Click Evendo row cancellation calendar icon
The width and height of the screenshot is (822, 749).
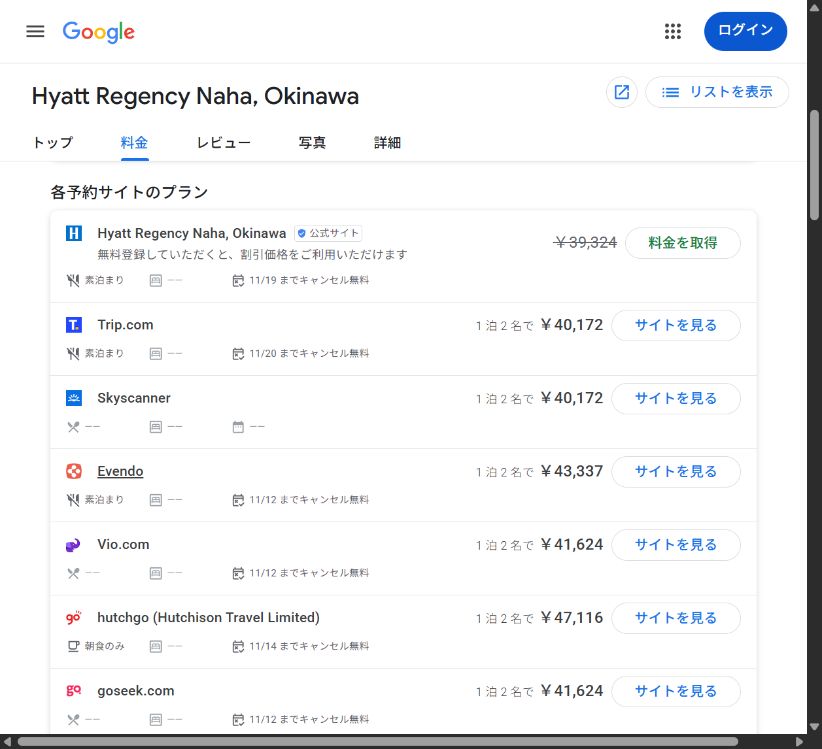click(238, 500)
